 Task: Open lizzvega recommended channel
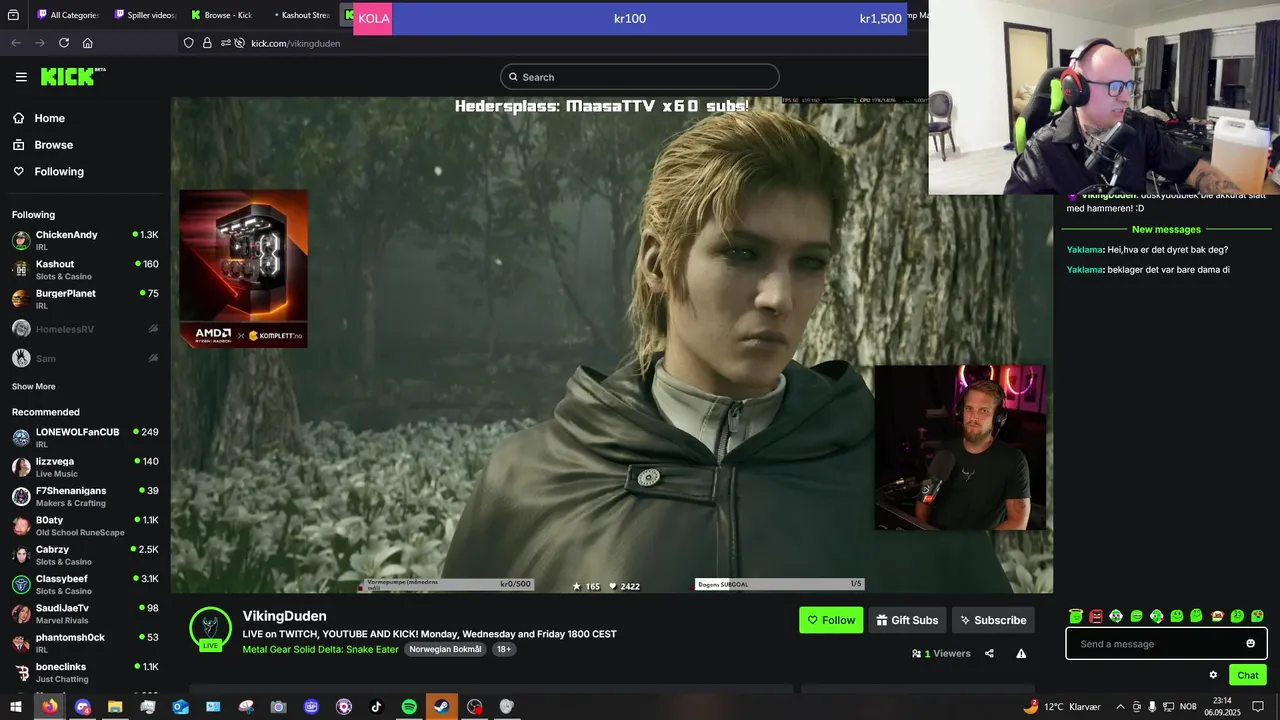[85, 467]
